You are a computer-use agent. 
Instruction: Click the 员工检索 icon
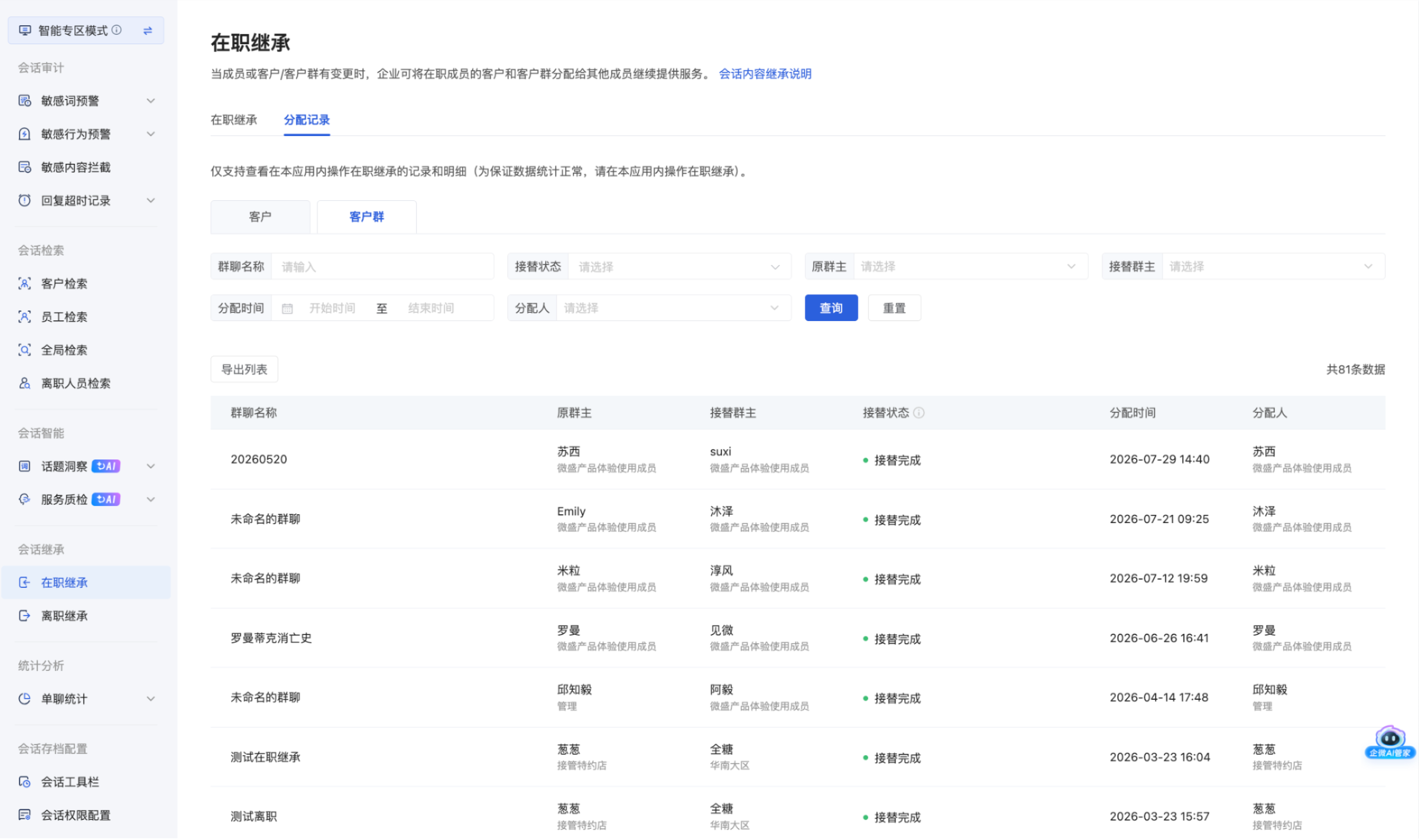(x=24, y=317)
